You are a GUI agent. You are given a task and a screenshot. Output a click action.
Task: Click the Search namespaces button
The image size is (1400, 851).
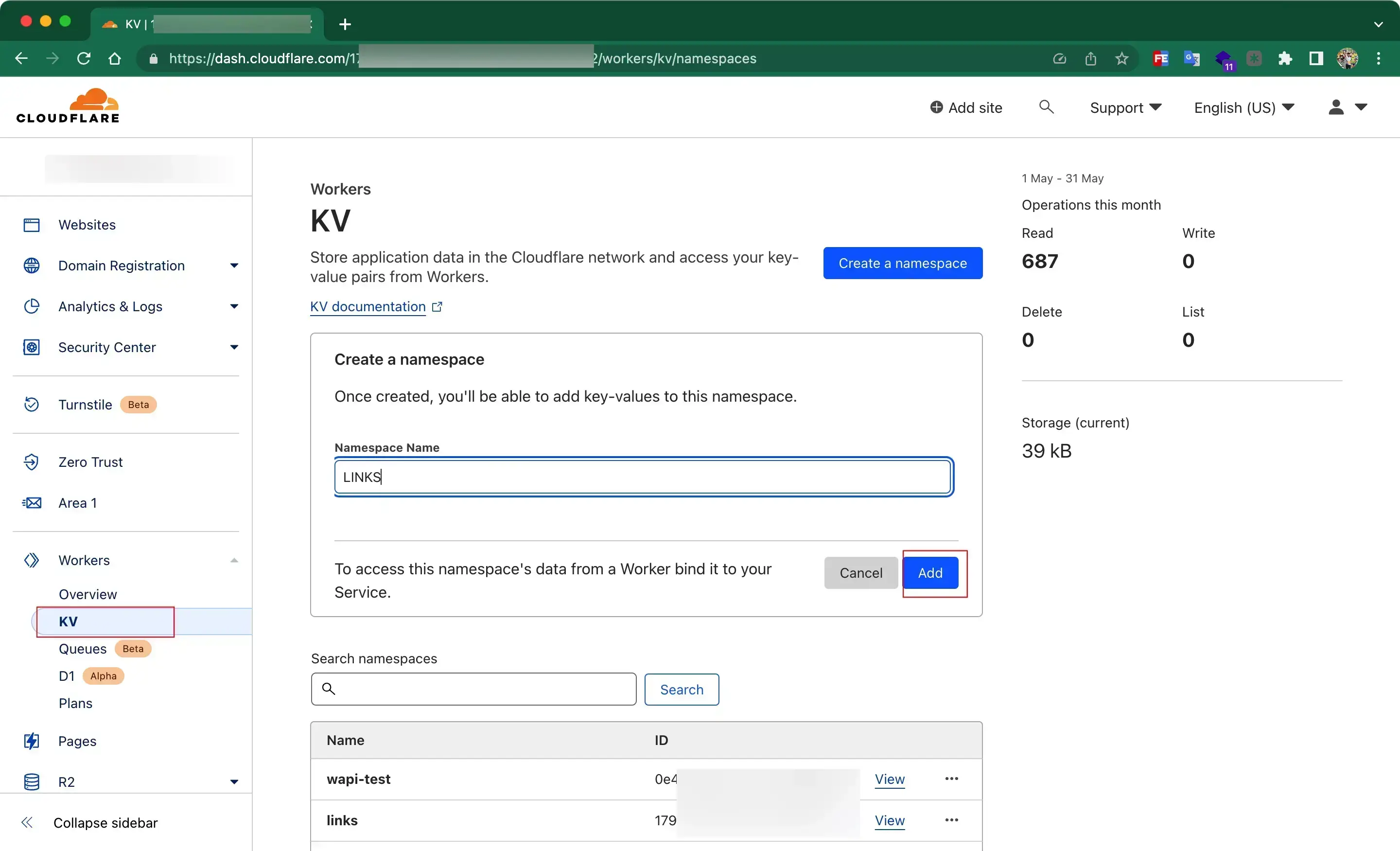681,689
